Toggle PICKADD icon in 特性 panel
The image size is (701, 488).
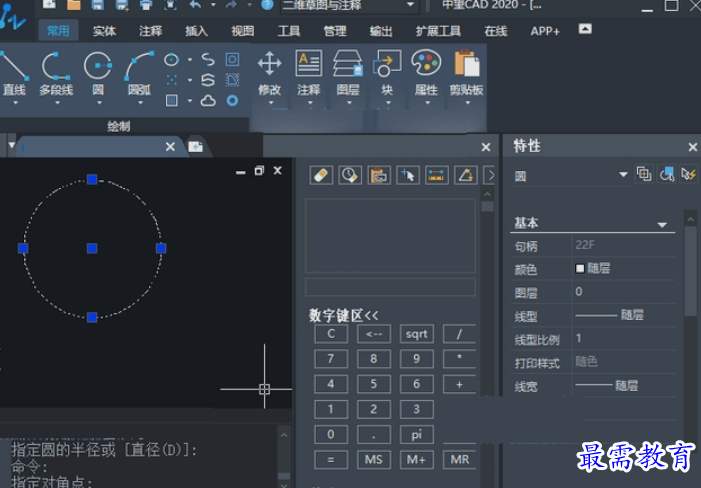(x=644, y=174)
